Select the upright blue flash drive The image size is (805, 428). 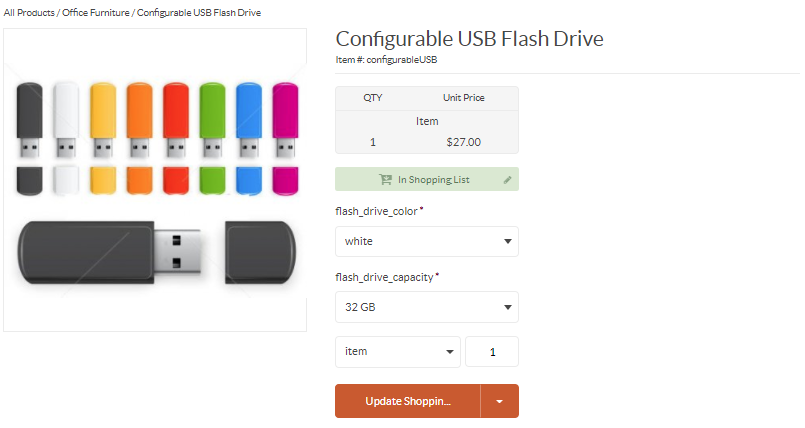248,120
